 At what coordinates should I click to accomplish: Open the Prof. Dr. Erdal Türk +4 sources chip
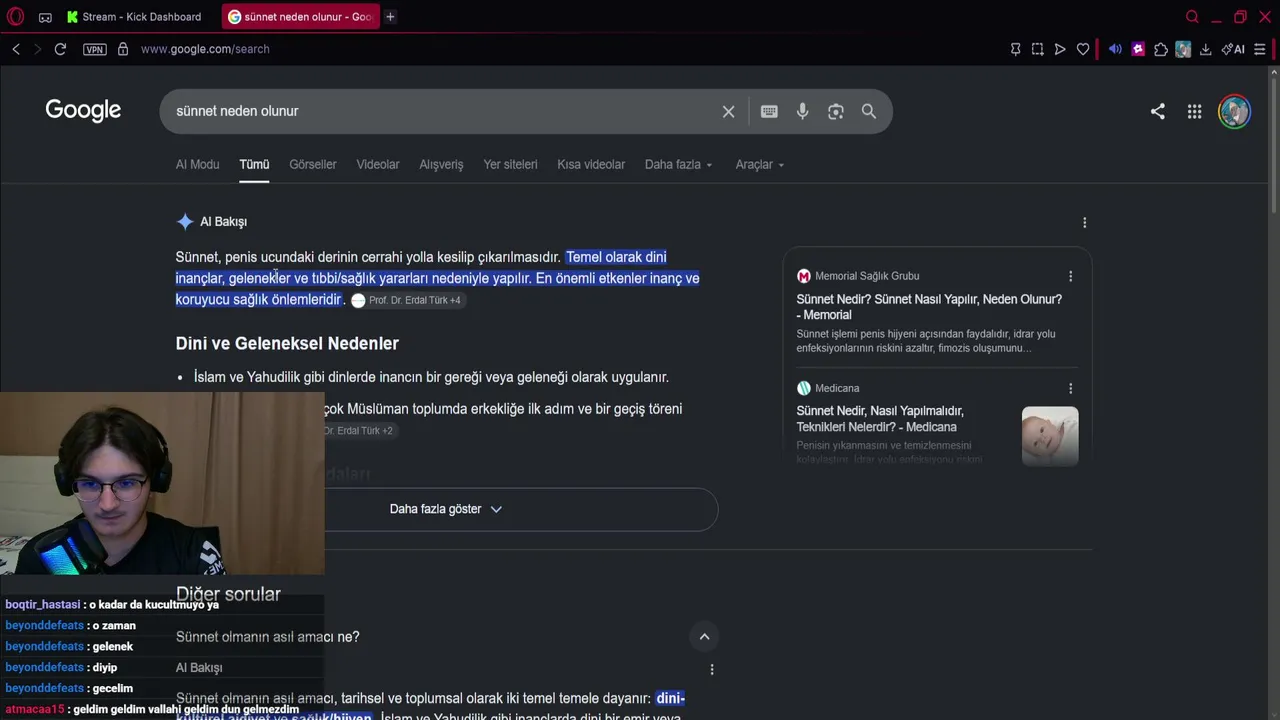[406, 300]
